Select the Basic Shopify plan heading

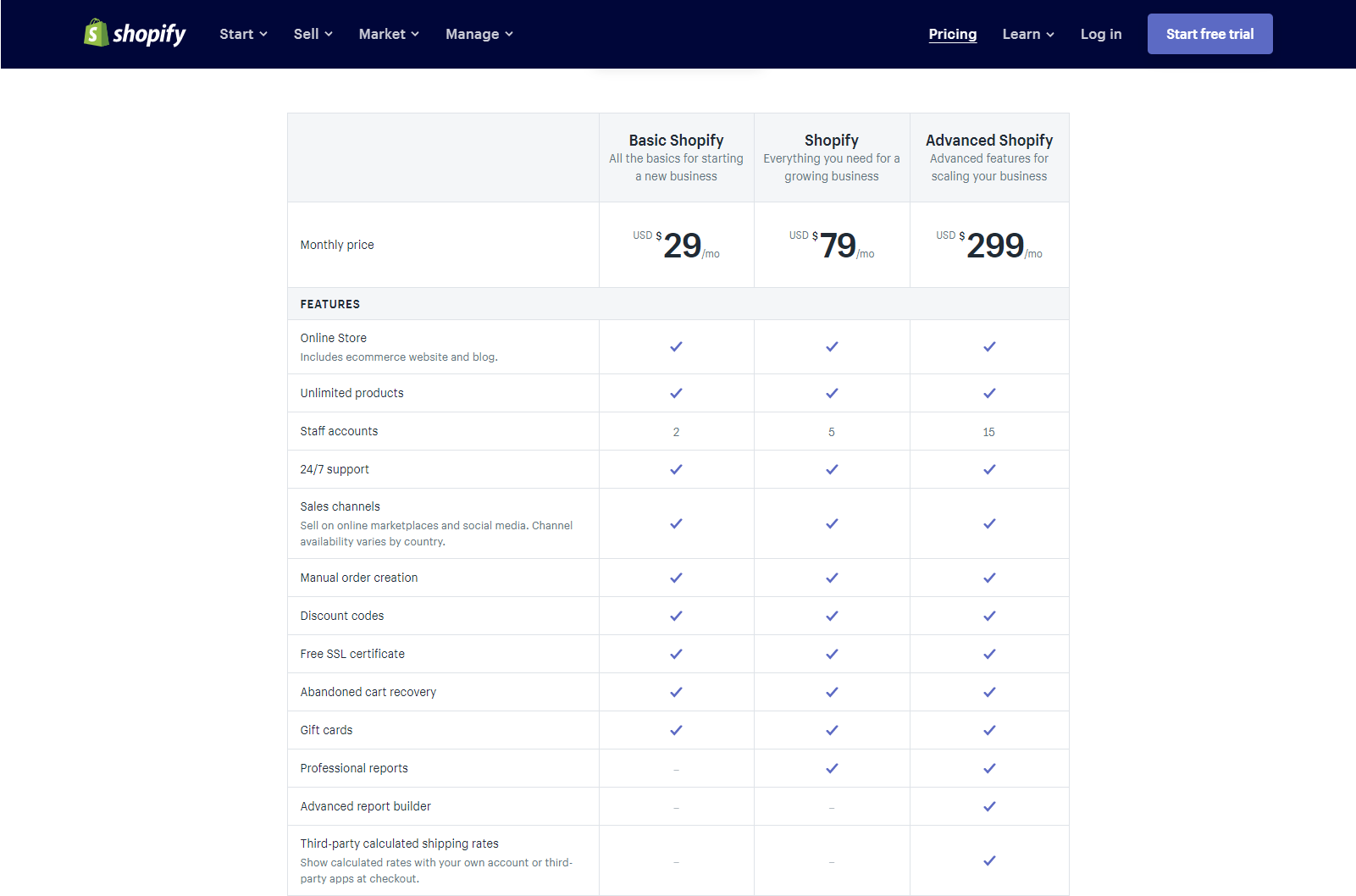[677, 141]
